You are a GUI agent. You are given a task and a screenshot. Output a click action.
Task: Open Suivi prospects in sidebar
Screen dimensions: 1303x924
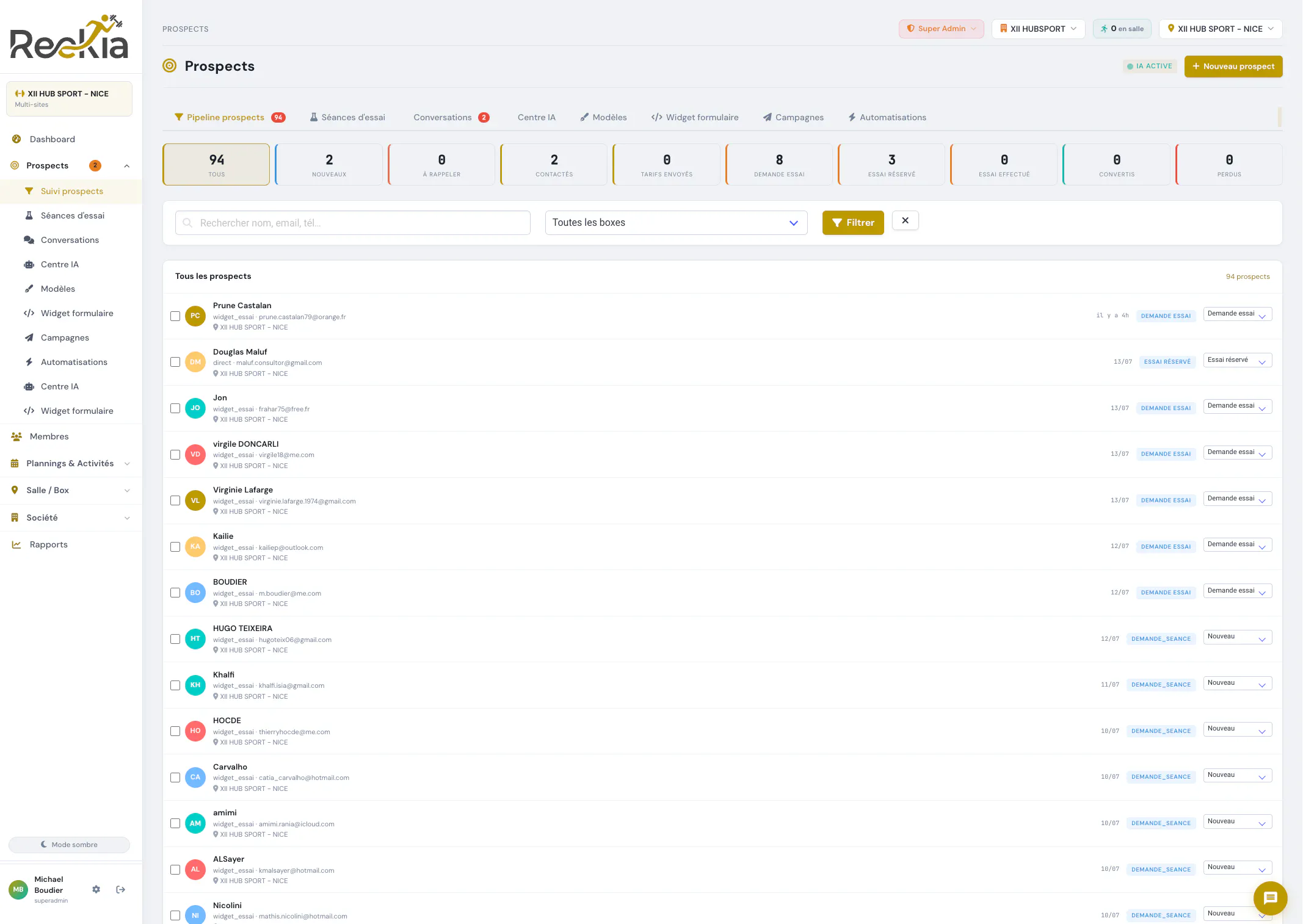pos(71,191)
